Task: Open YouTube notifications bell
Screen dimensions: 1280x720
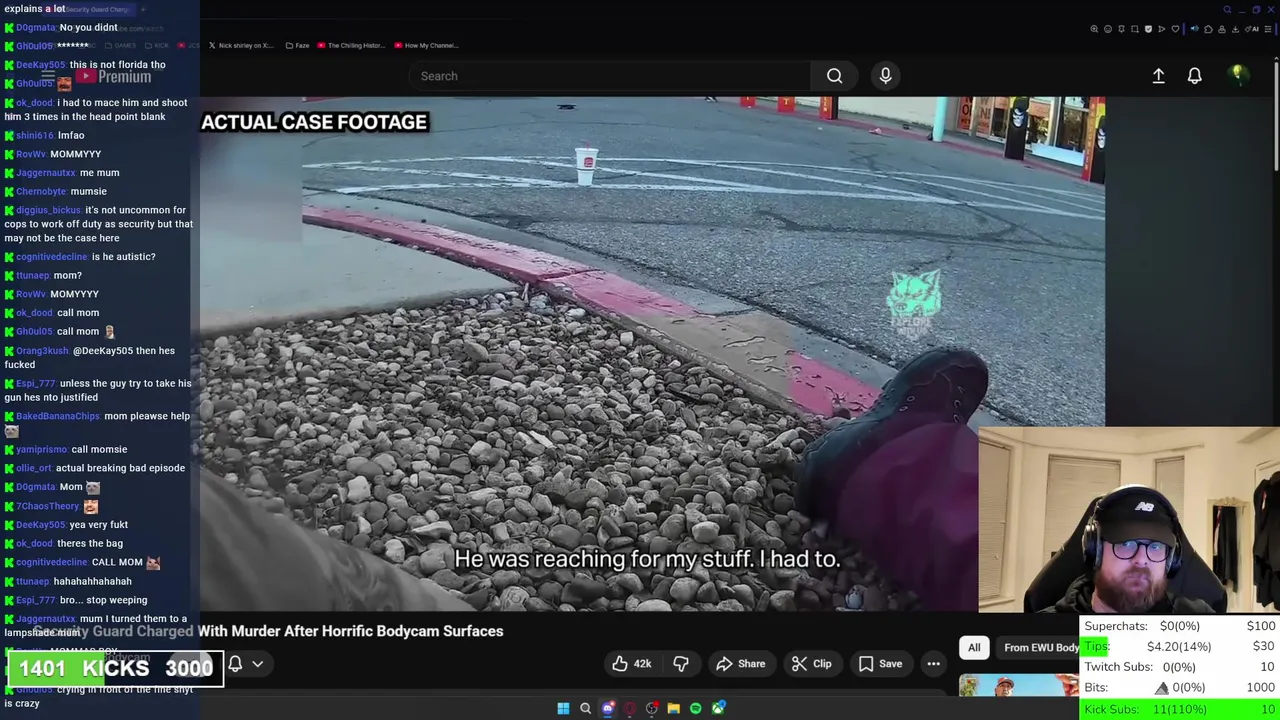Action: [1194, 76]
